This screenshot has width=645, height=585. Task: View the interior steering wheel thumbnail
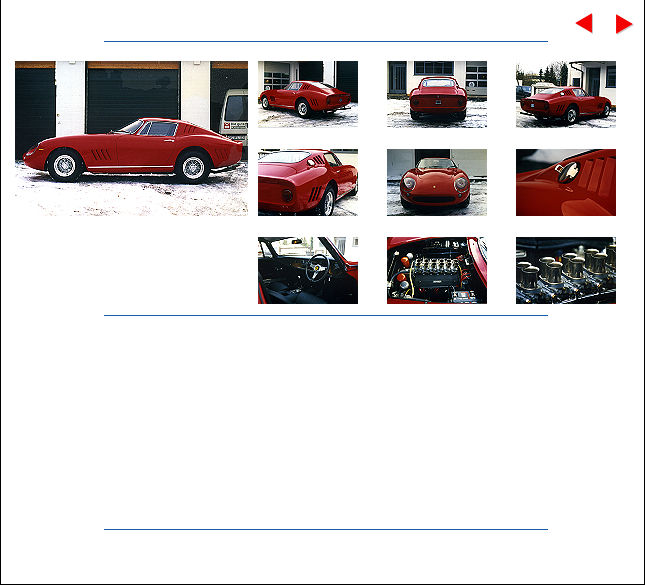coord(307,270)
